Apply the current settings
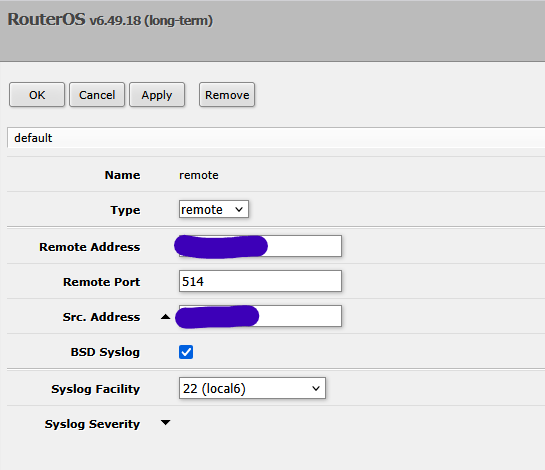 157,95
